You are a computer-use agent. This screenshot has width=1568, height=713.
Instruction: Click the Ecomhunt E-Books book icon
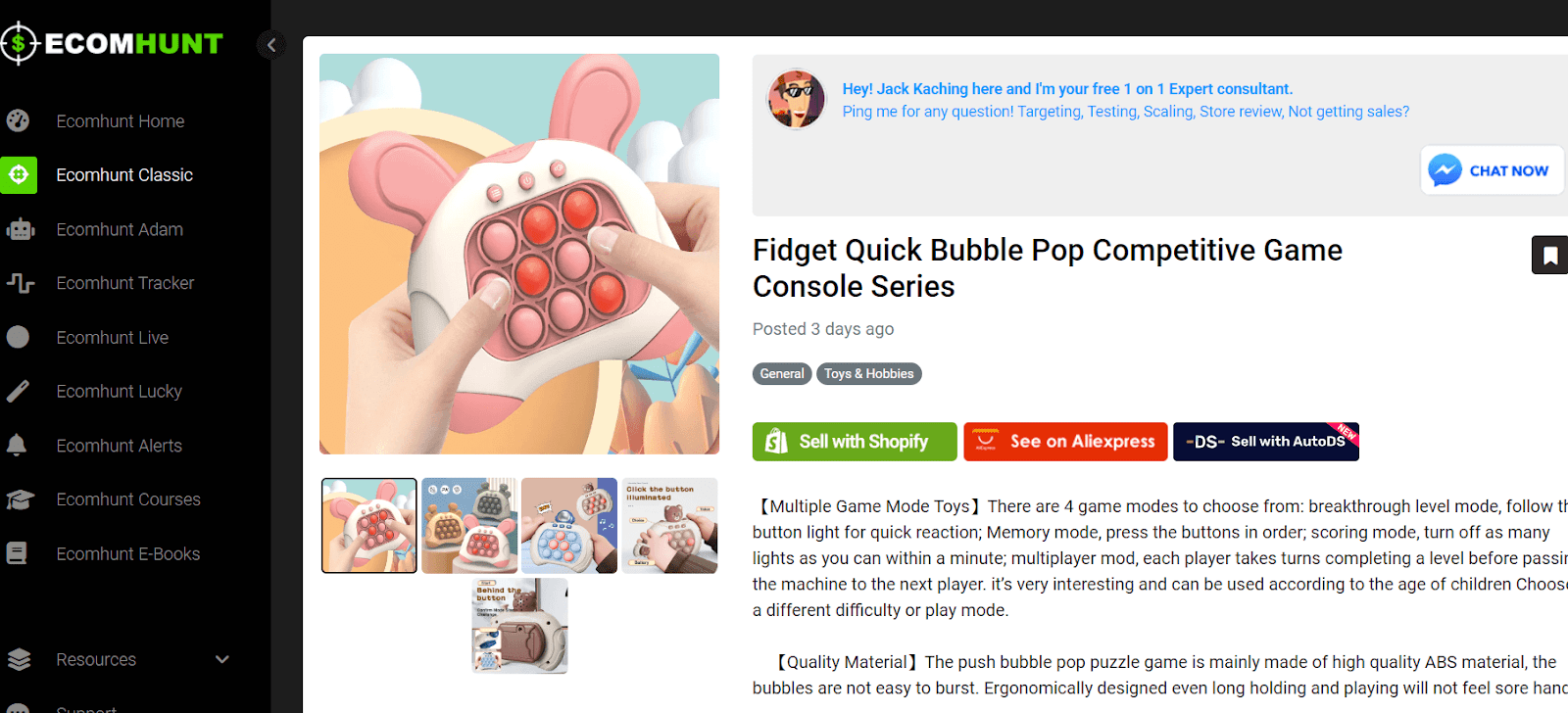coord(17,553)
